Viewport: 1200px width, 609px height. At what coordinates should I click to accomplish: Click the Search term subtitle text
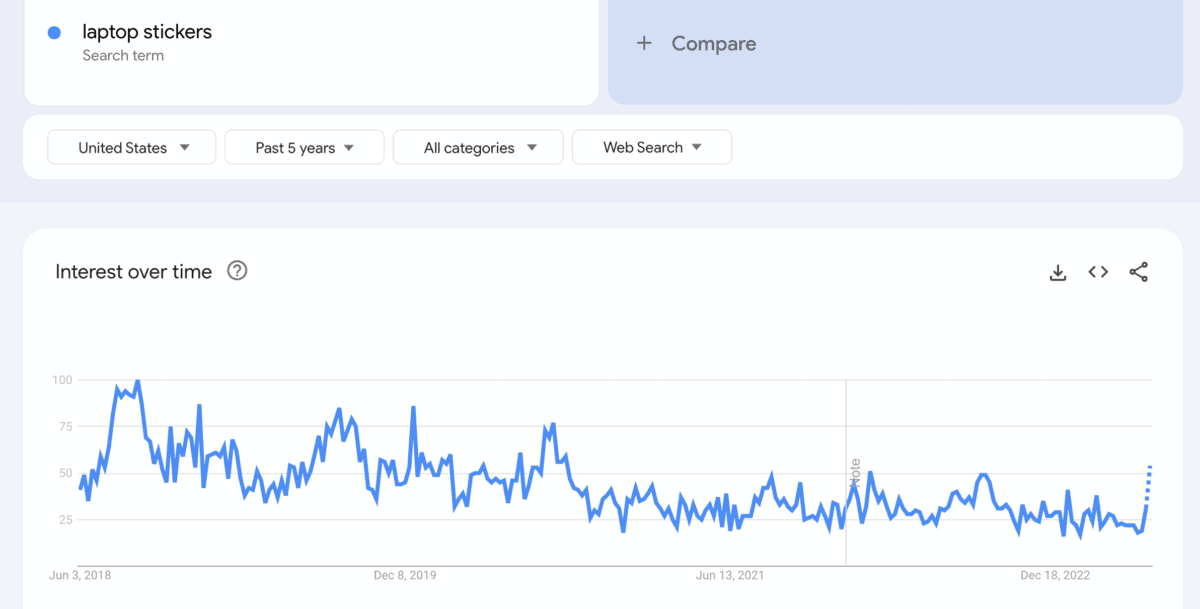tap(123, 56)
